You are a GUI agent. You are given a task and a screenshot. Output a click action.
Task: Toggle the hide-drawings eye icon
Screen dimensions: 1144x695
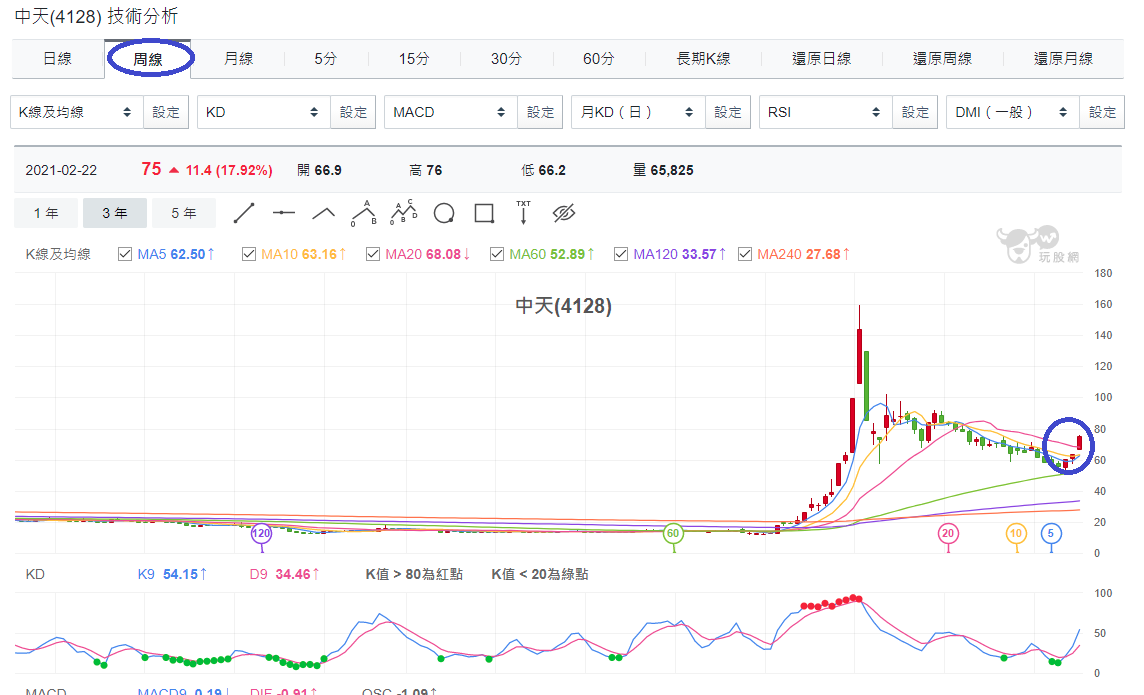point(564,213)
